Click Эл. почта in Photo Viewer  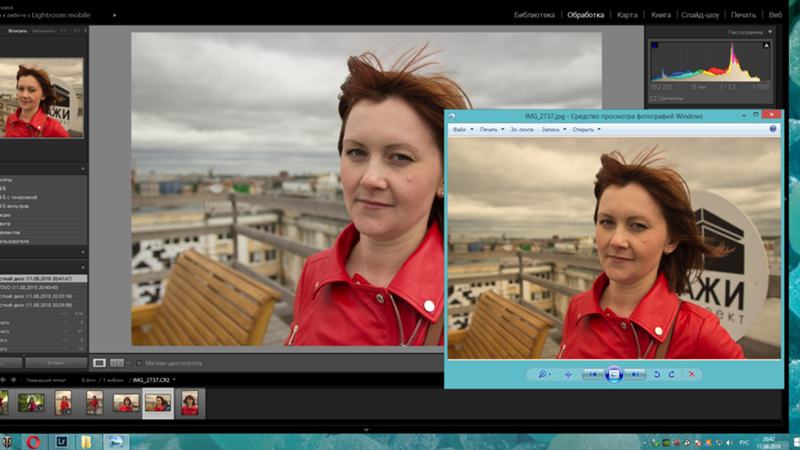(x=522, y=130)
